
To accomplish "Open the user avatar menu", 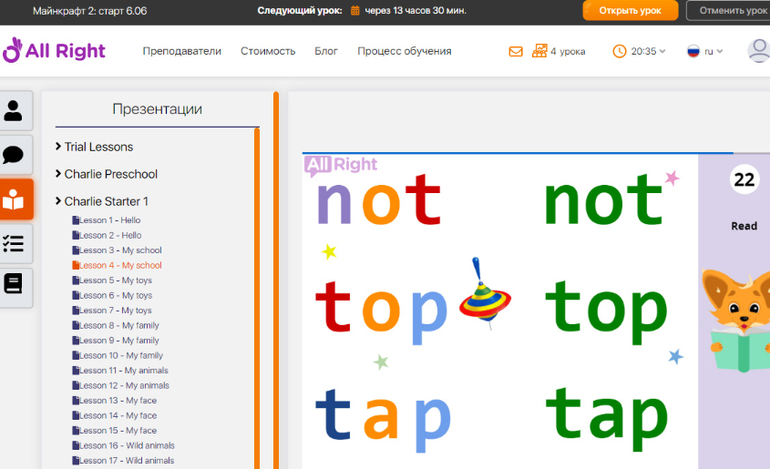I will (x=758, y=51).
